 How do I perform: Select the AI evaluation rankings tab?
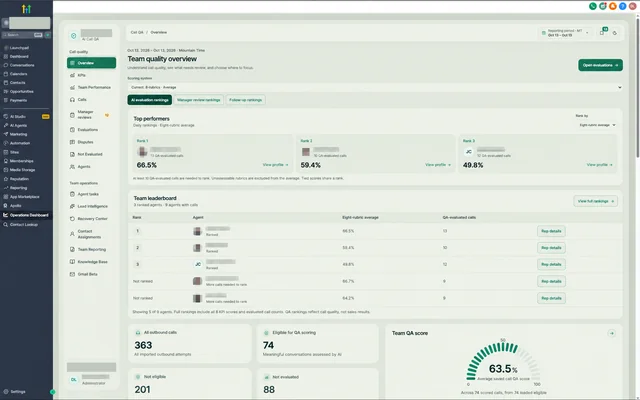pos(149,100)
